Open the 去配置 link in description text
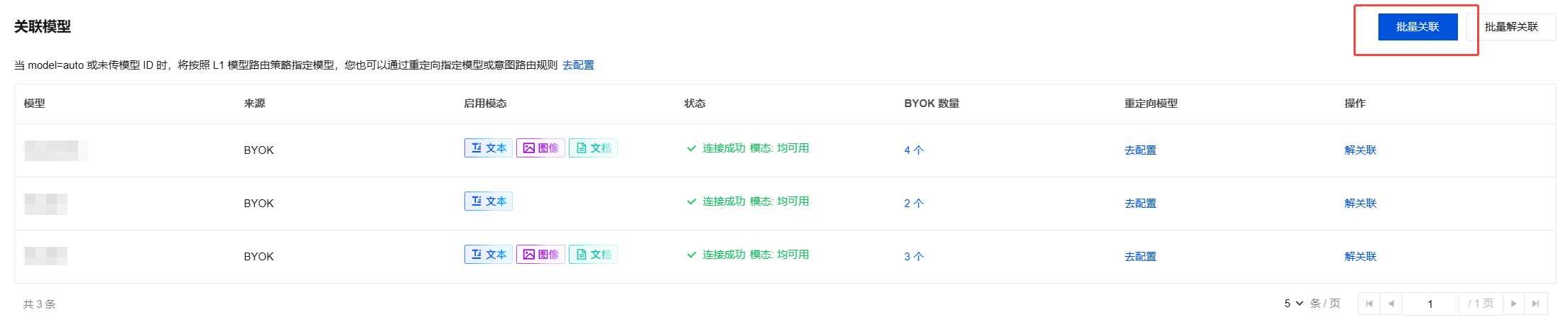This screenshot has height=332, width=1568. (x=578, y=65)
